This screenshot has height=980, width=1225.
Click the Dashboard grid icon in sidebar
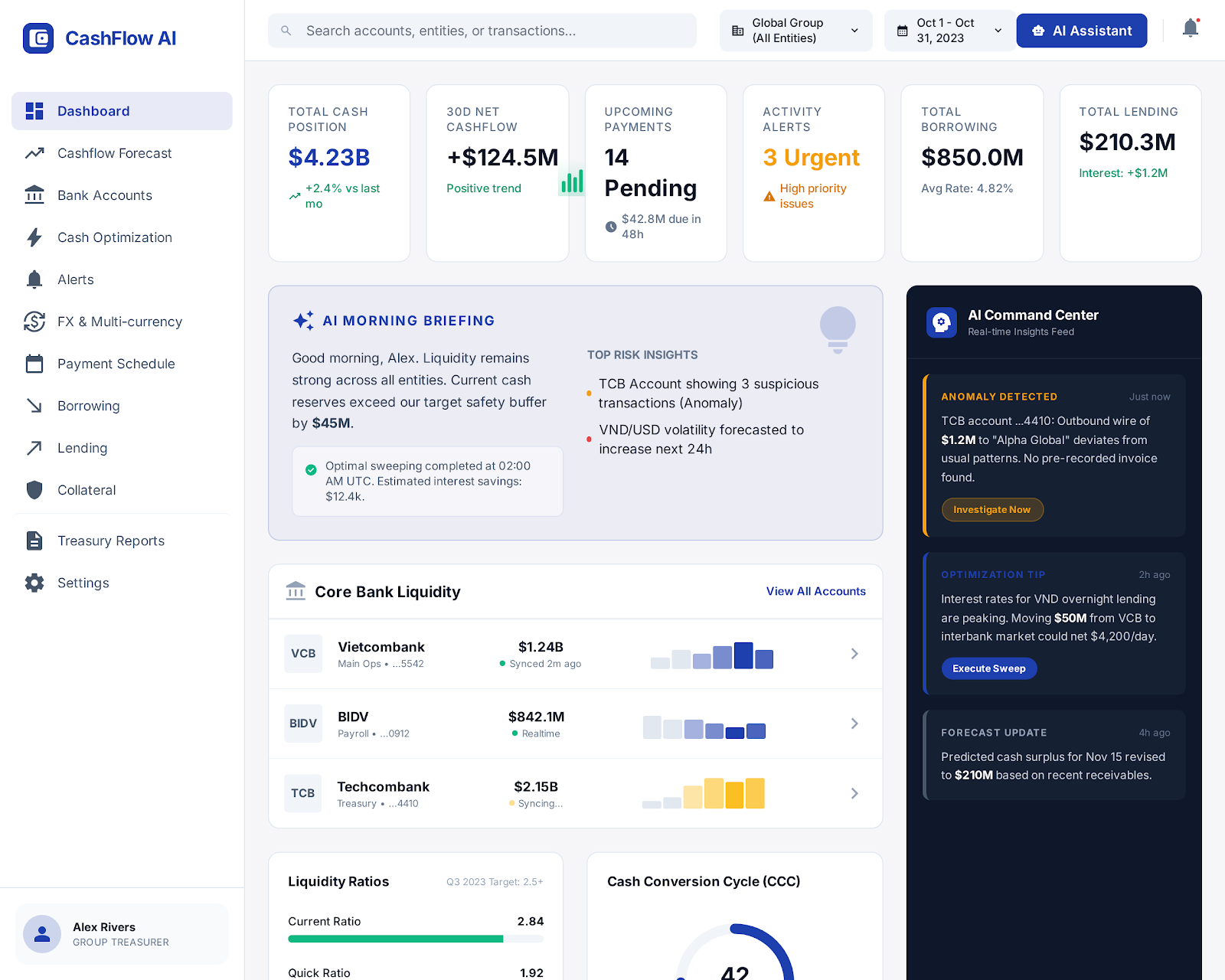[34, 111]
